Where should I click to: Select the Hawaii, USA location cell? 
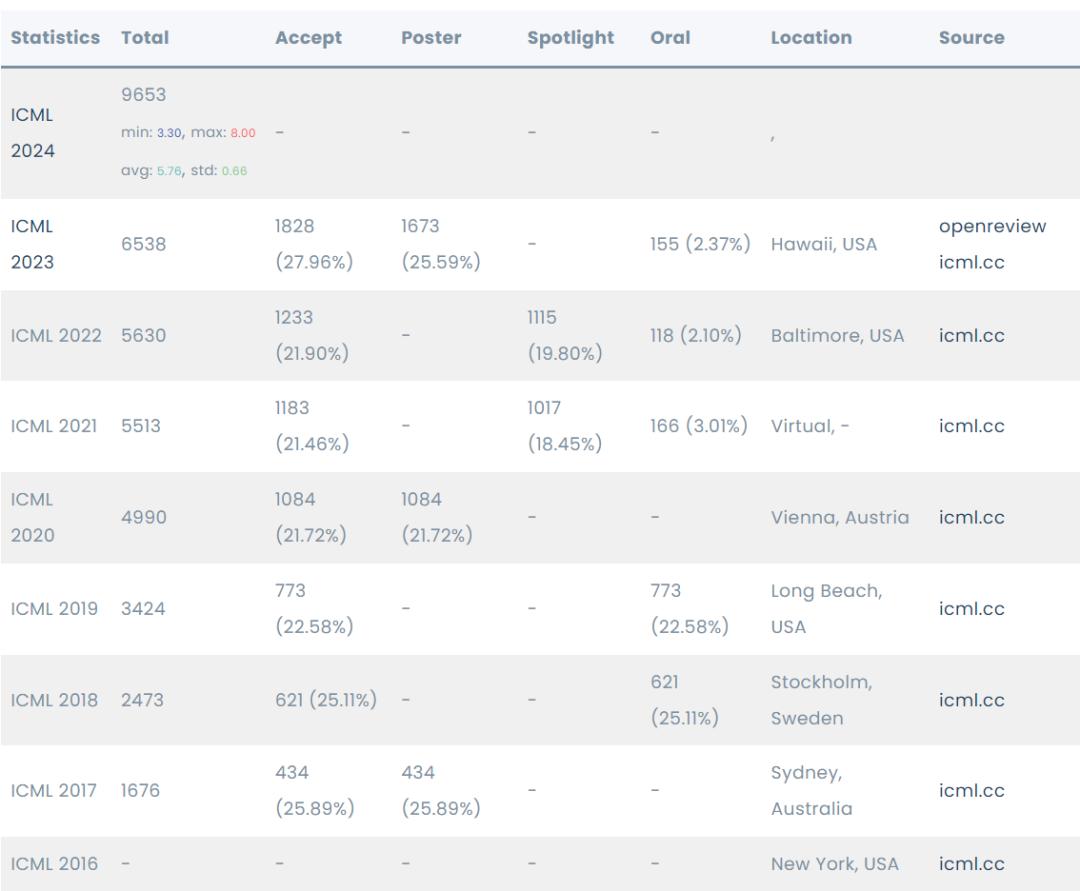(x=824, y=244)
